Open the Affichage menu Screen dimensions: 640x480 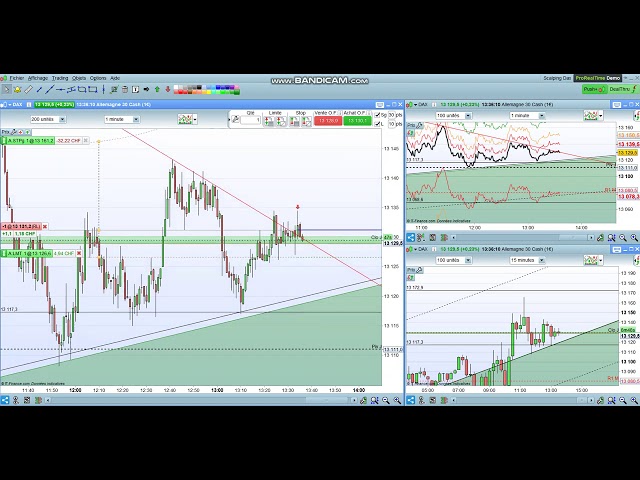[x=38, y=78]
